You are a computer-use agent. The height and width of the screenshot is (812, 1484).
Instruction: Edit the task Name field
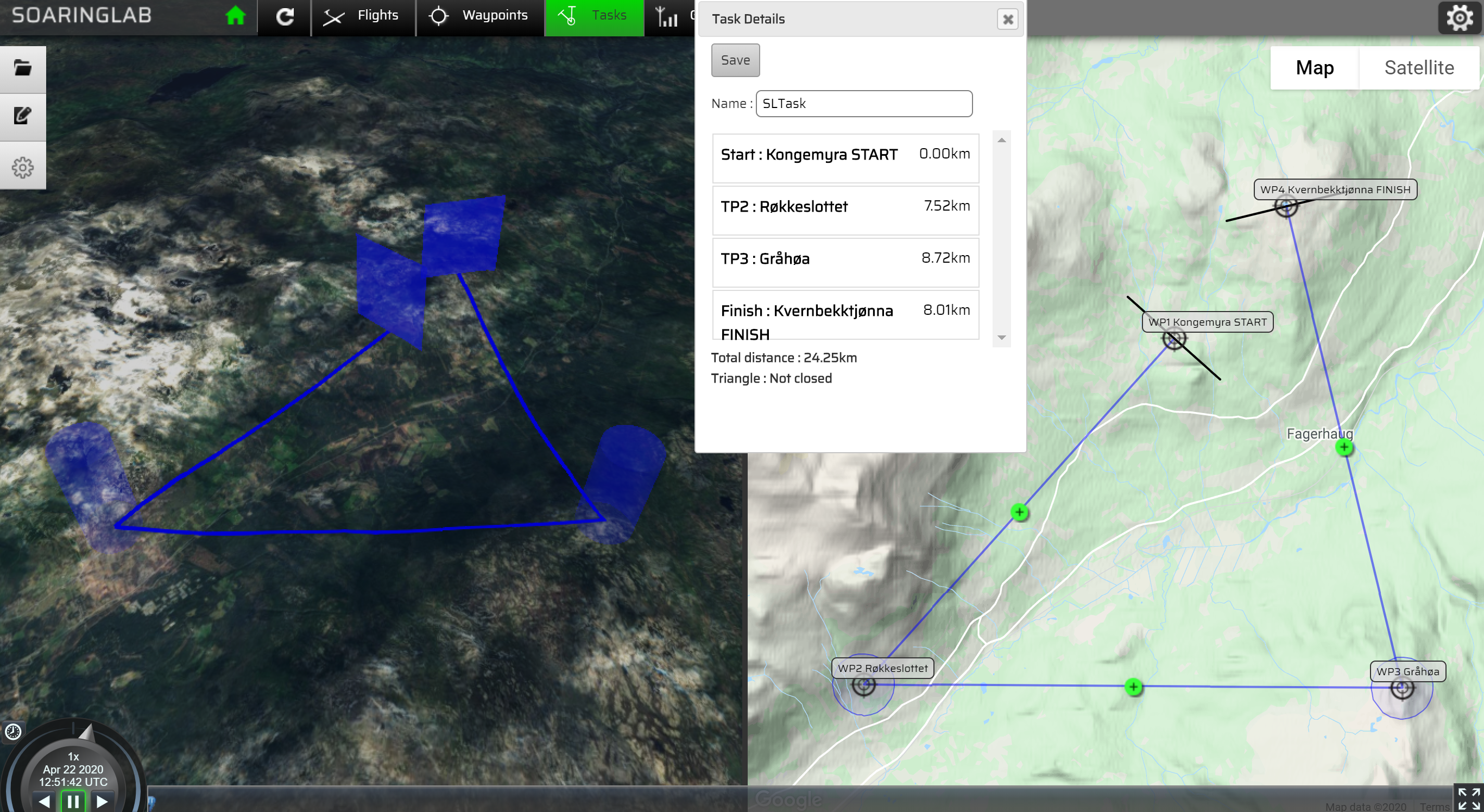863,104
